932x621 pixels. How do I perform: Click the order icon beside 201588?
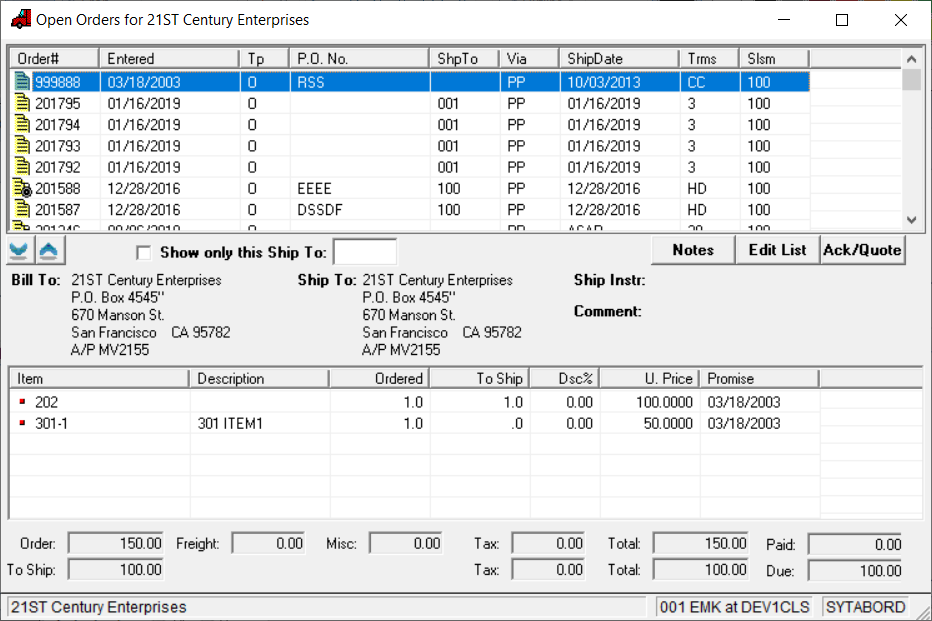23,189
